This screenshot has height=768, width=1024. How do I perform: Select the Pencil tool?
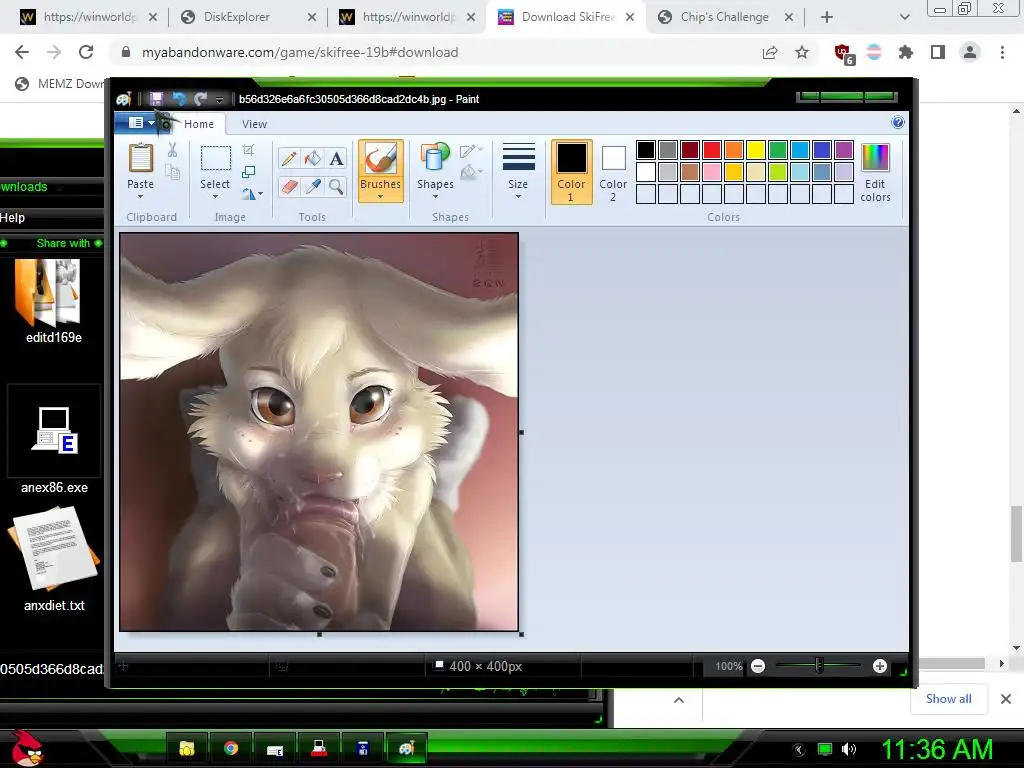coord(289,159)
